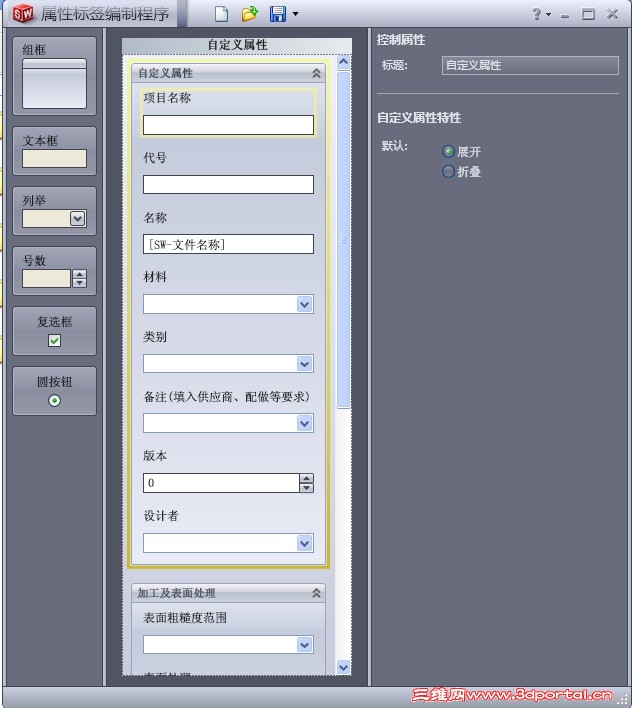Click the 项目名称 label
This screenshot has height=708, width=632.
[167, 98]
